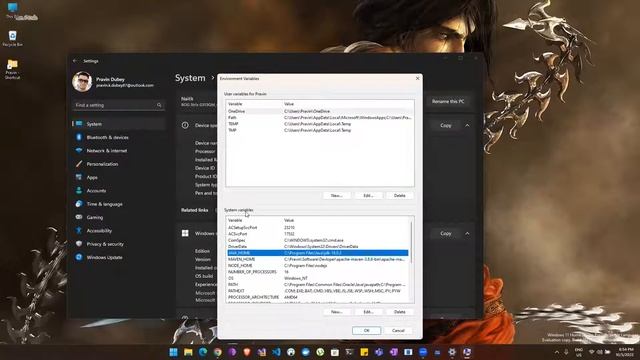Click Edit in the User variables section
The image size is (640, 360).
point(368,196)
